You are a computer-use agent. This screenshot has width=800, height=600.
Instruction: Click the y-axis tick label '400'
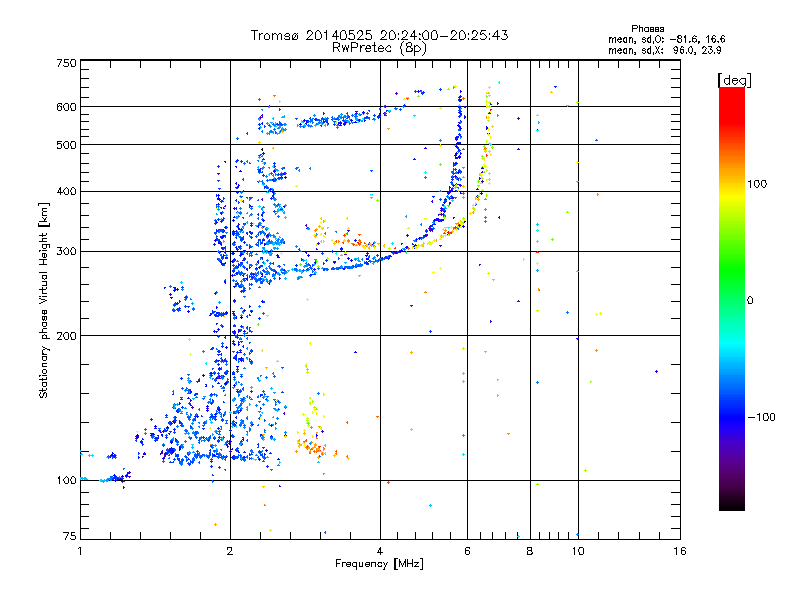click(x=66, y=192)
